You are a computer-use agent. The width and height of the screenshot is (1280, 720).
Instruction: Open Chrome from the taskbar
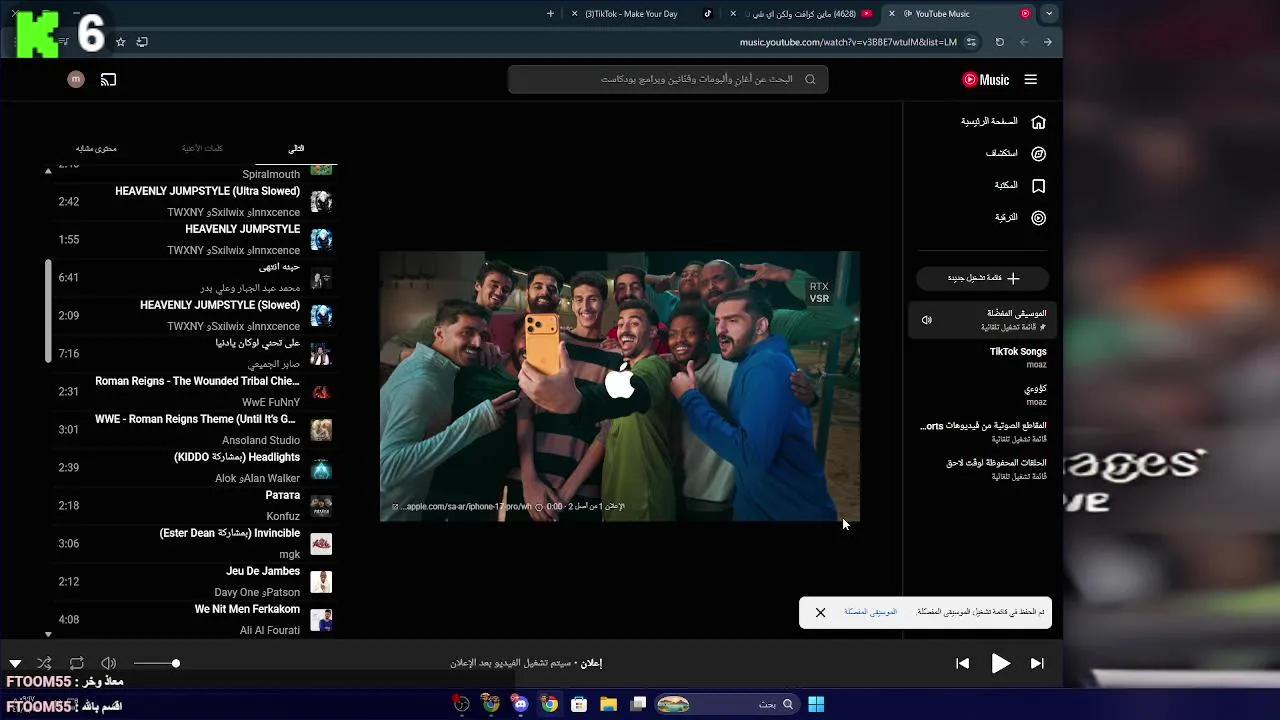click(x=549, y=705)
